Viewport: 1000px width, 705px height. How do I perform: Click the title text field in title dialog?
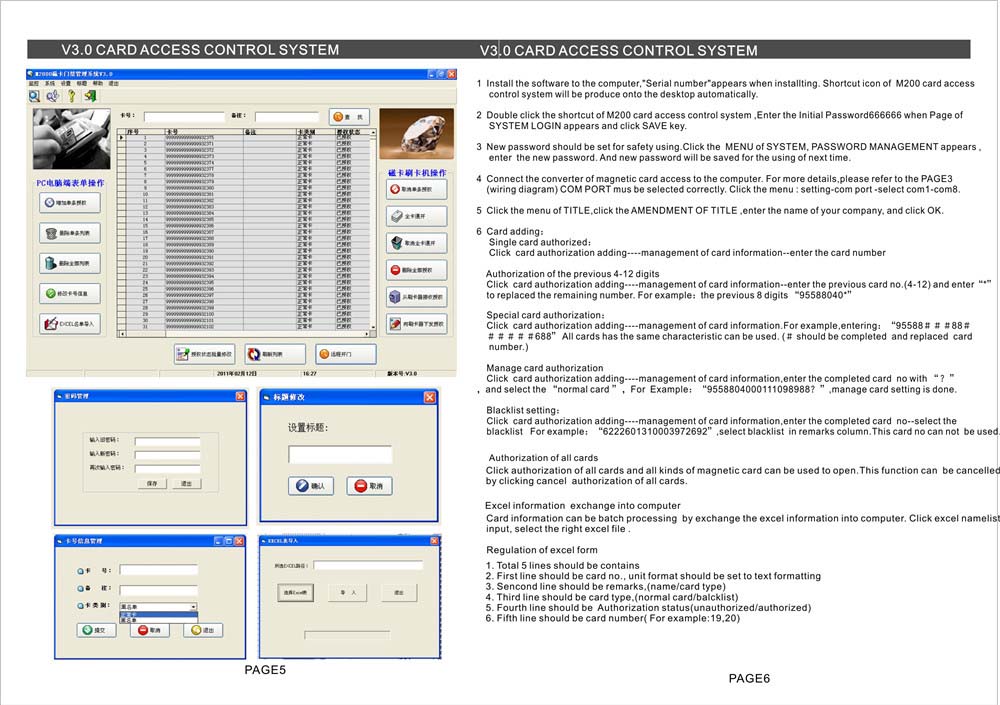pos(340,454)
